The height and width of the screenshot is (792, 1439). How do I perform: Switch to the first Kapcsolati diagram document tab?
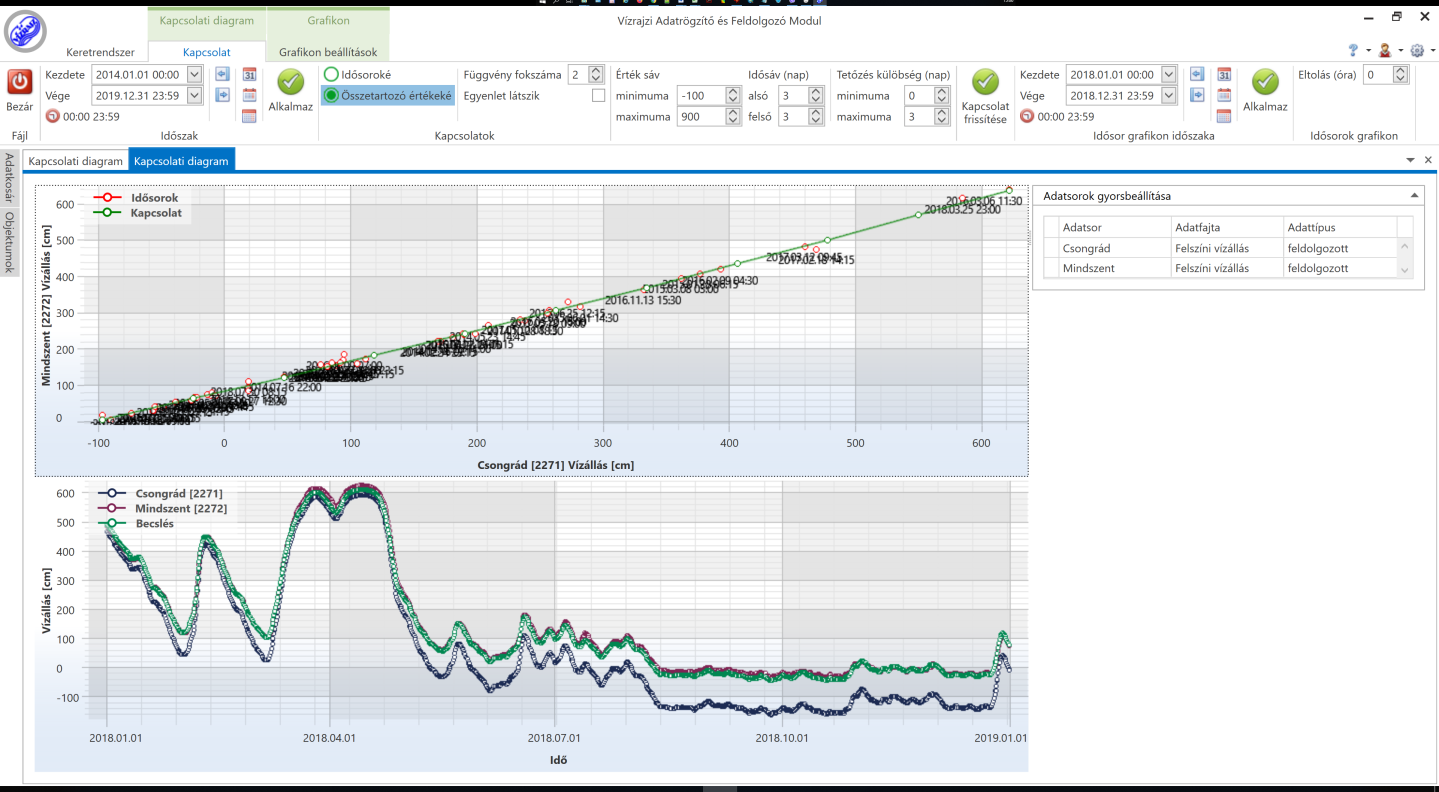coord(75,161)
